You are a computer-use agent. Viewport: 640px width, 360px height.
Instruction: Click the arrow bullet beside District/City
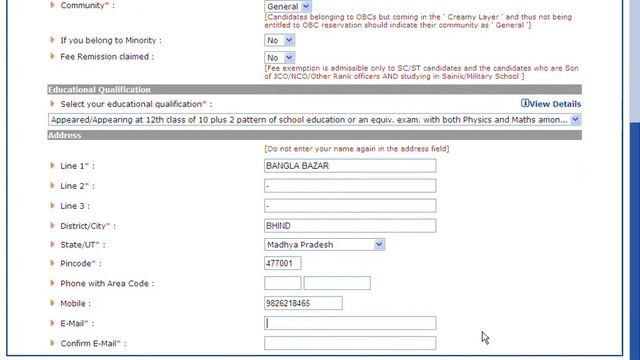52,225
